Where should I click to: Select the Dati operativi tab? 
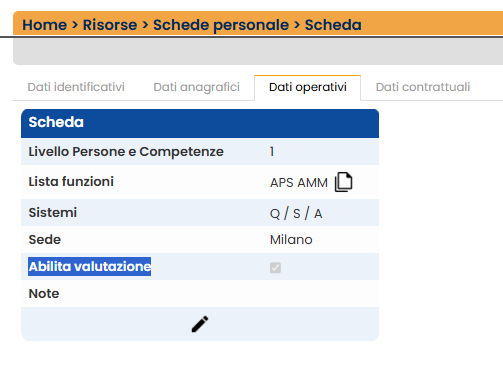pyautogui.click(x=308, y=87)
